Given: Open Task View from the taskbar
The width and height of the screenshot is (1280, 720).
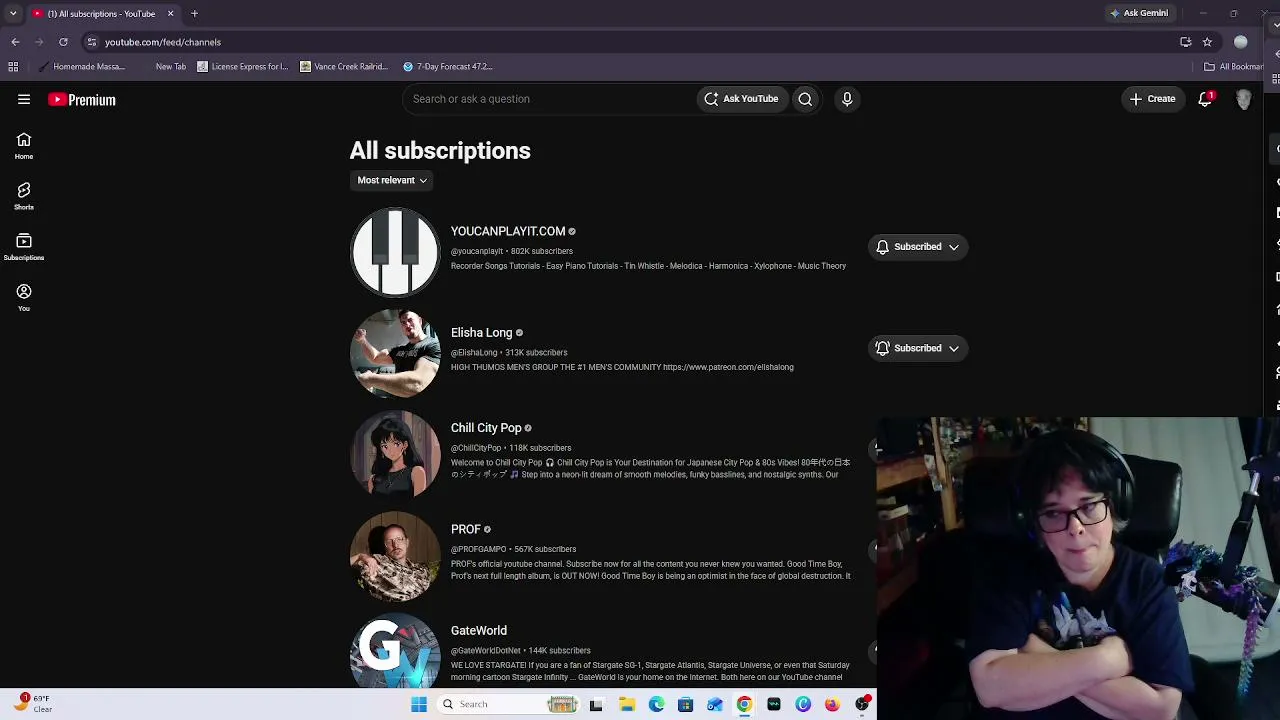Looking at the screenshot, I should 596,704.
